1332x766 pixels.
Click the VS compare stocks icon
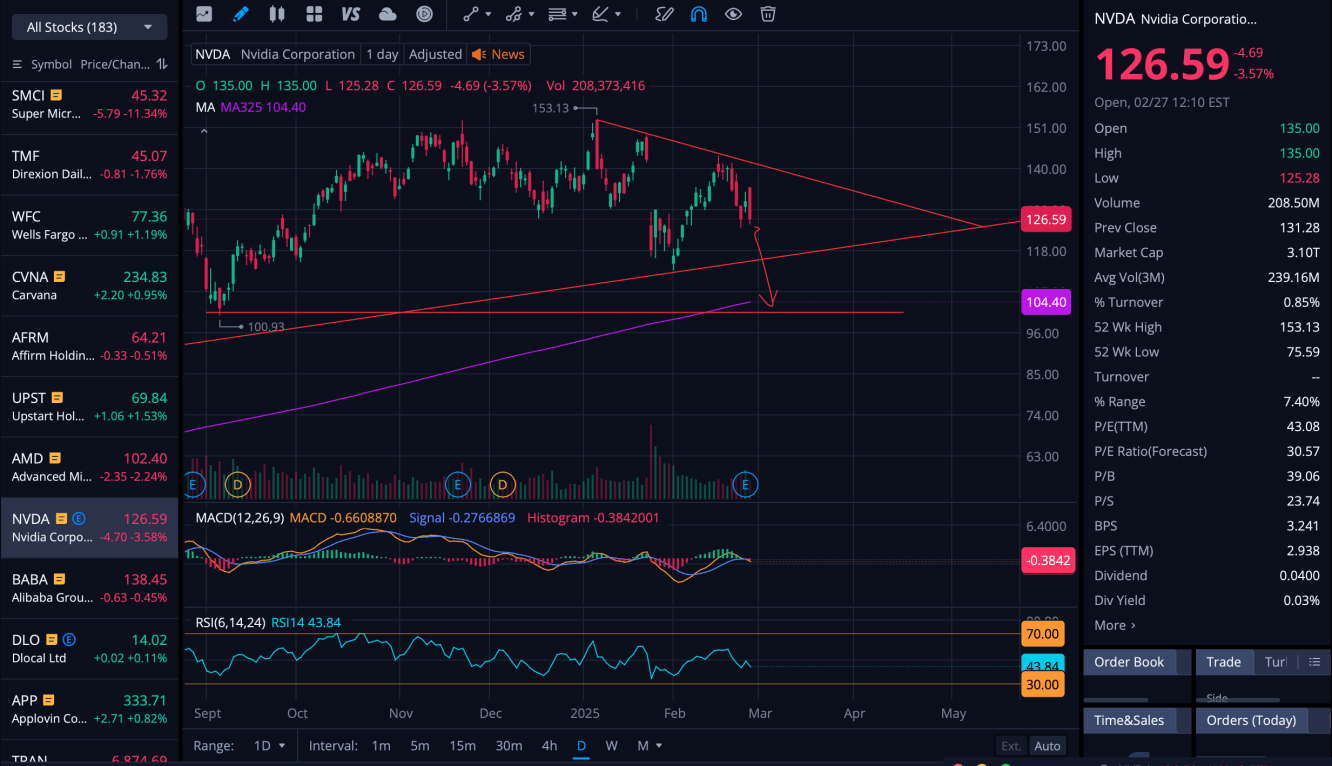click(350, 14)
